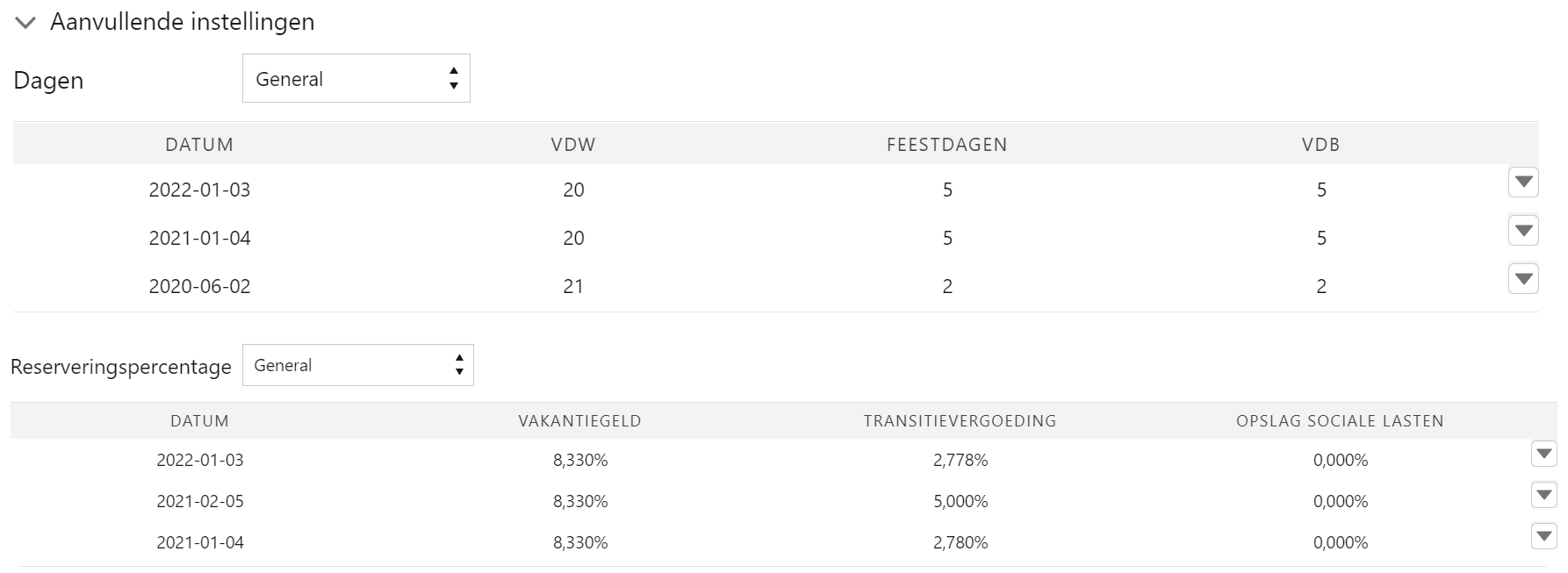The width and height of the screenshot is (1568, 573).
Task: Select the VDW value 21
Action: pyautogui.click(x=573, y=286)
